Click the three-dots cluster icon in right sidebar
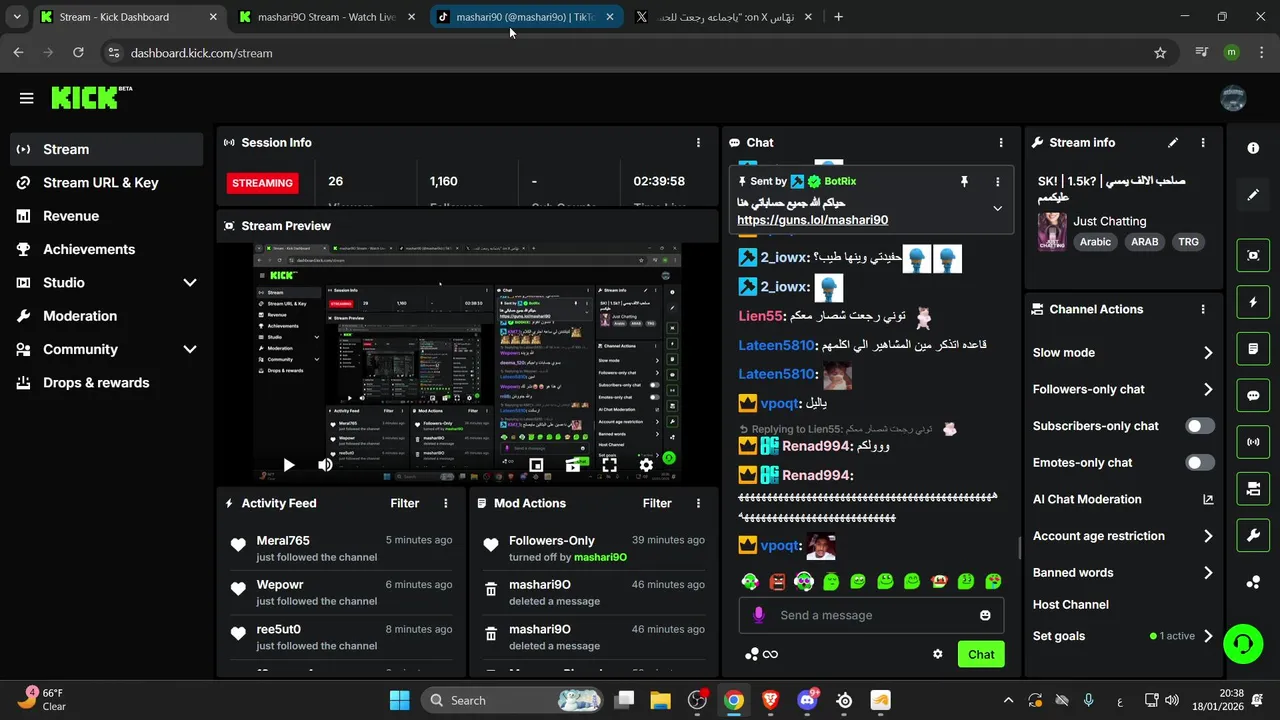The width and height of the screenshot is (1280, 720). [1253, 582]
